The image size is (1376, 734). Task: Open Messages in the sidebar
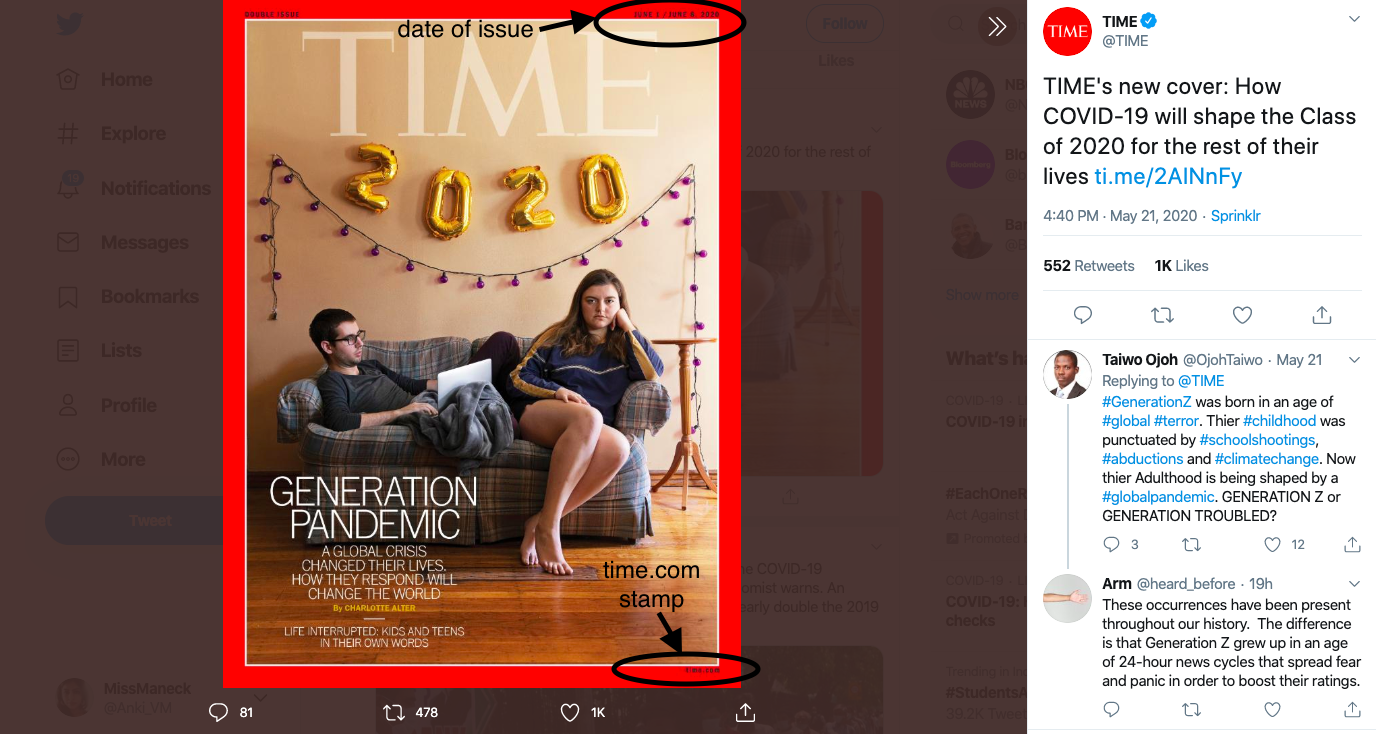click(x=123, y=242)
